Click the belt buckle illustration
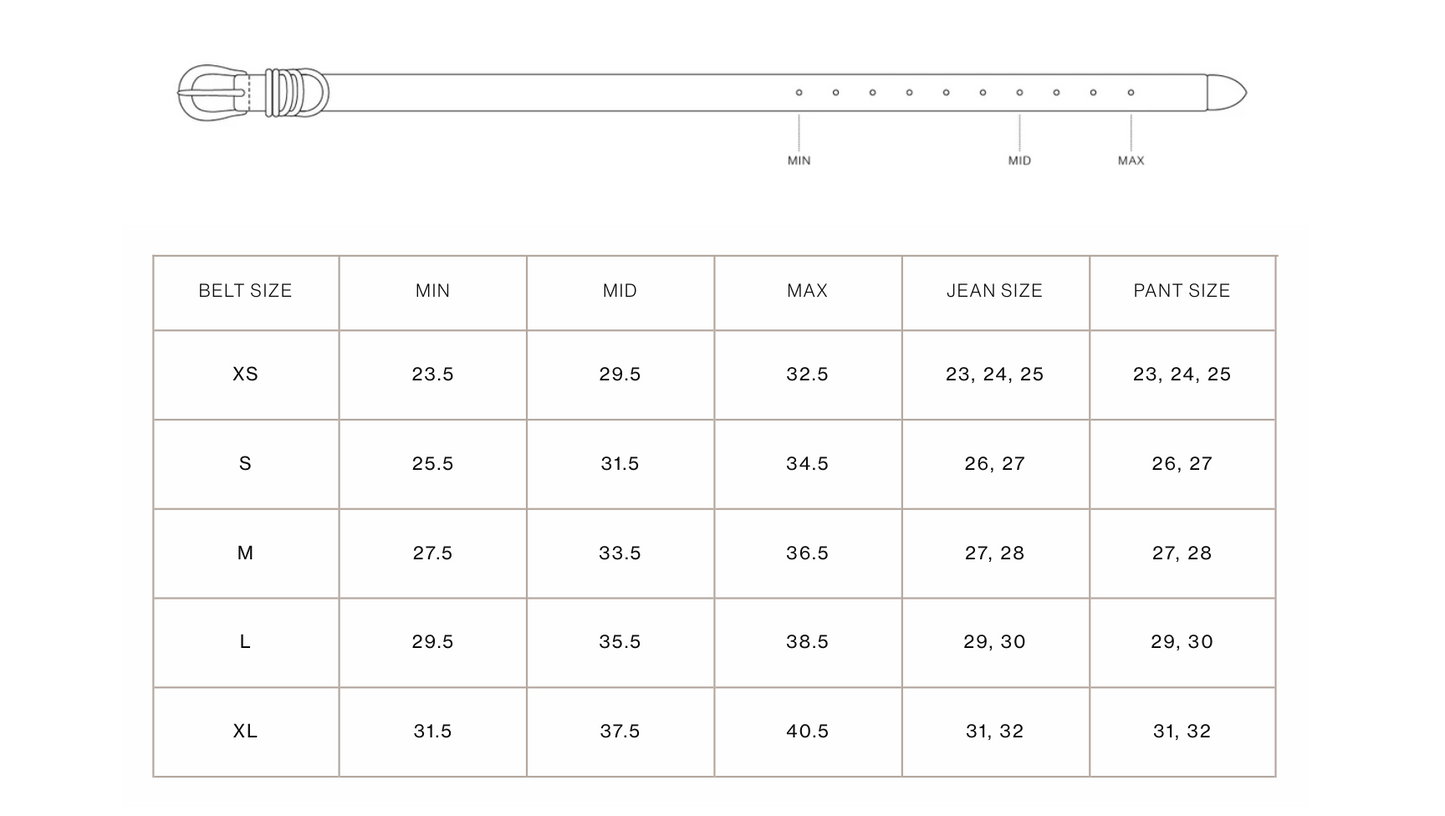This screenshot has height=816, width=1445. (212, 92)
